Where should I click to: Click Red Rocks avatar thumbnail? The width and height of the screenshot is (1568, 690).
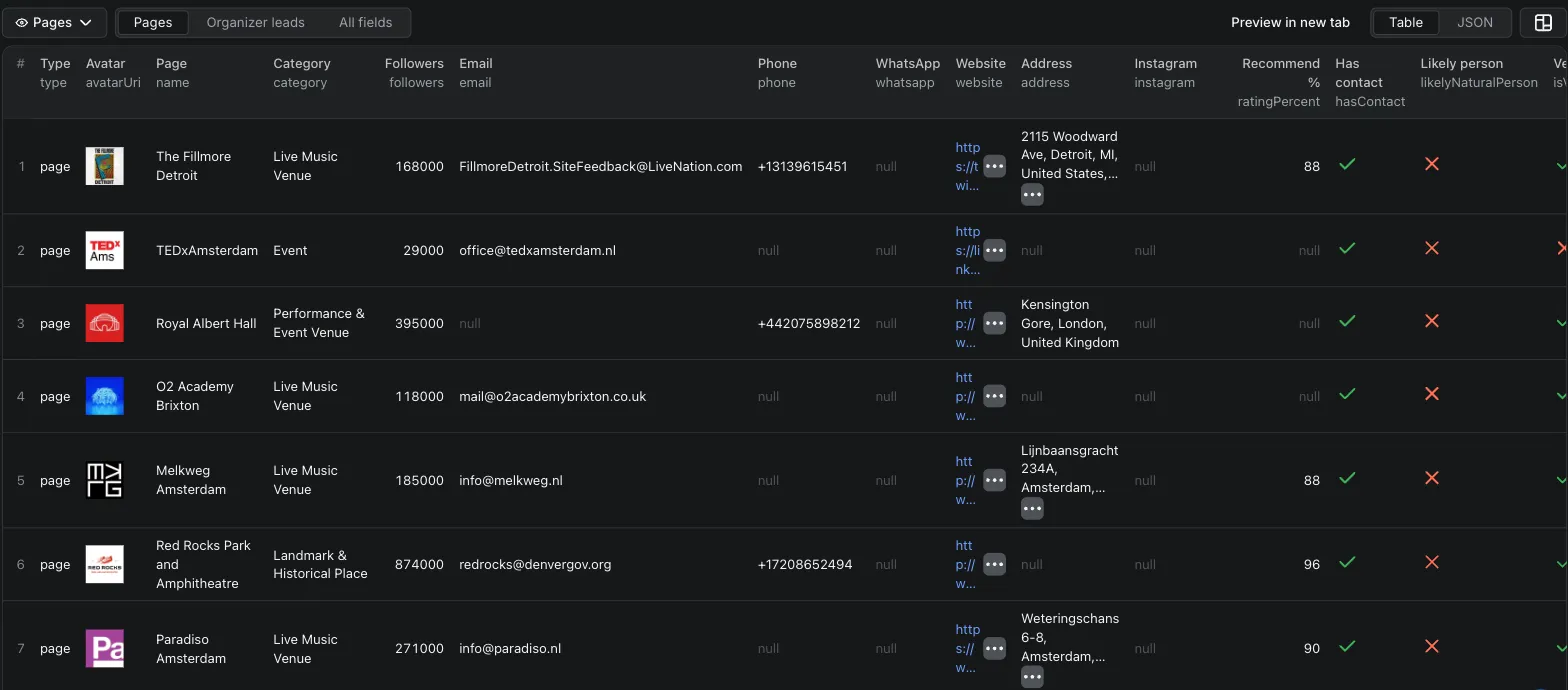click(x=105, y=564)
